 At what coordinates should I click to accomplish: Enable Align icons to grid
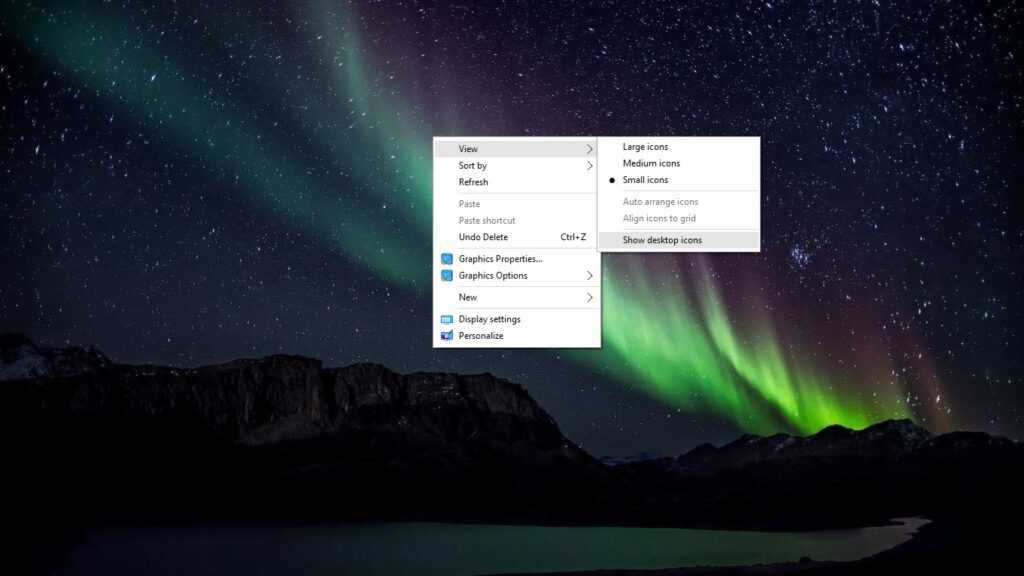659,218
